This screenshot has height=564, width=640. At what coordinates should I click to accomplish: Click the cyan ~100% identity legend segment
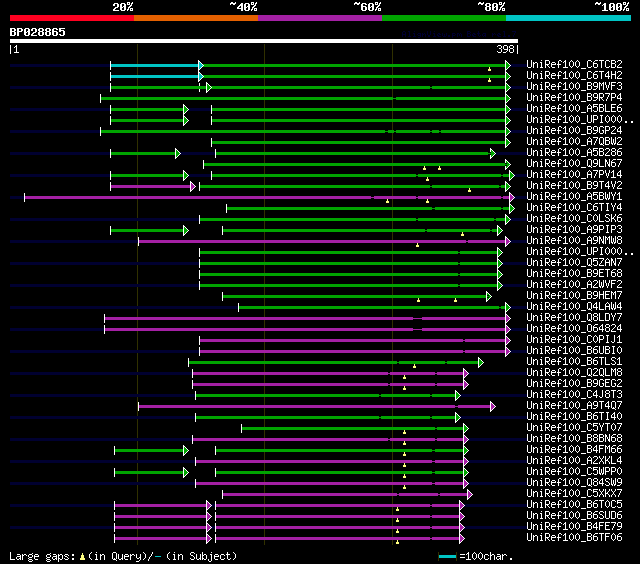[569, 18]
